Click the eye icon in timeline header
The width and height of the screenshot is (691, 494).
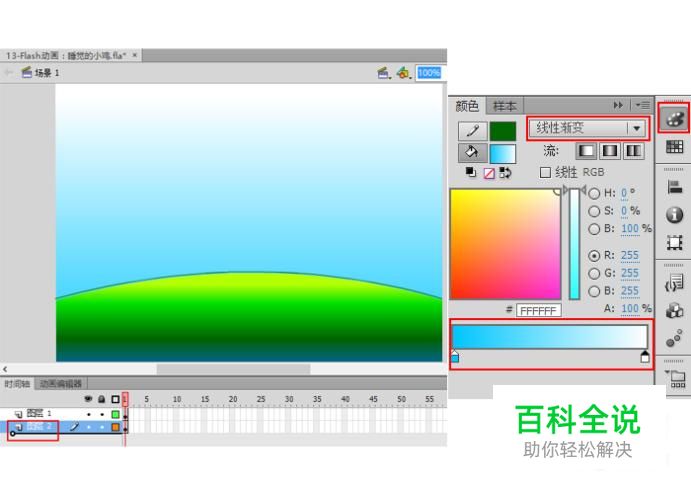88,399
